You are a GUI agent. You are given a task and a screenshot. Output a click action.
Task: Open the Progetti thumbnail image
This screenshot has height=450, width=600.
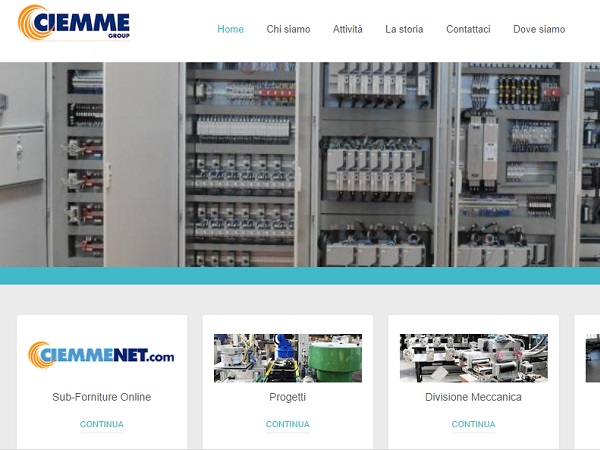pos(288,358)
